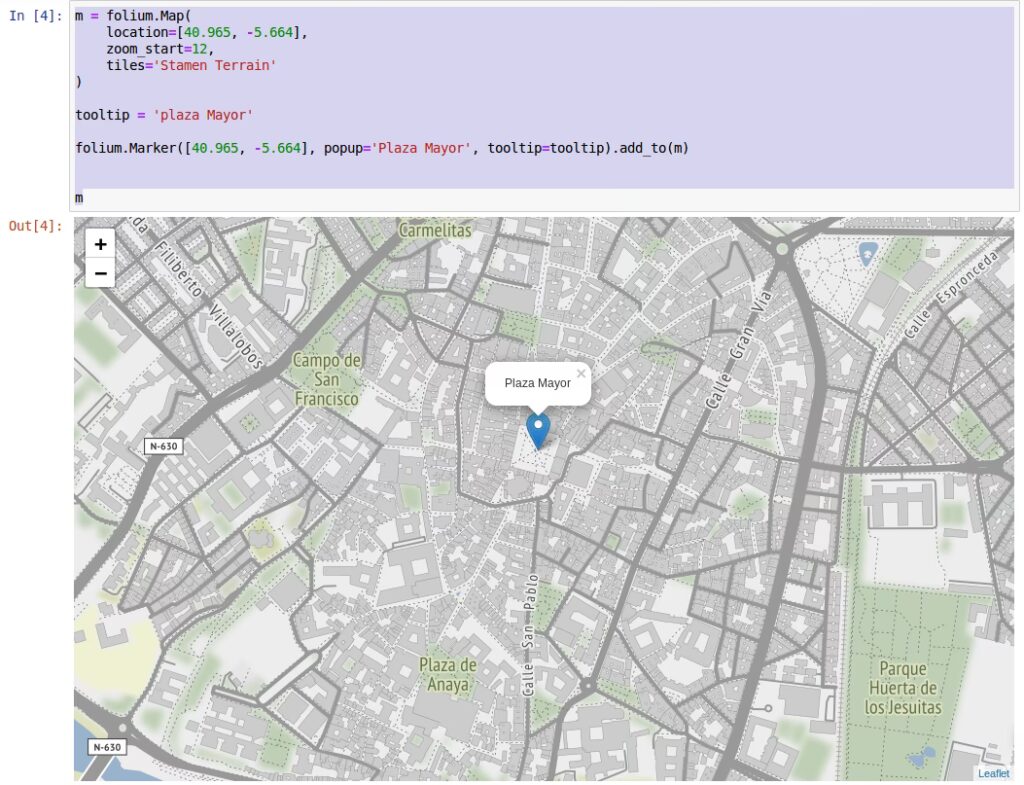Click the Carmelitas label on the map
The image size is (1024, 785).
(x=435, y=230)
